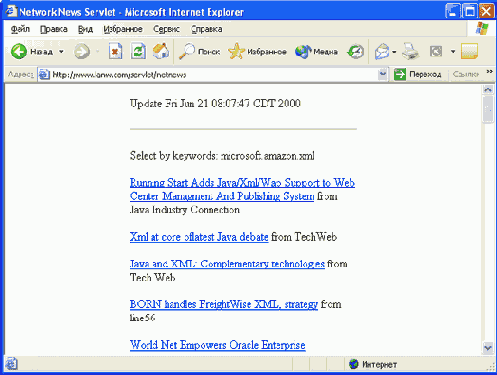
Task: Open the Favorites (Избранное) star panel
Action: click(257, 52)
